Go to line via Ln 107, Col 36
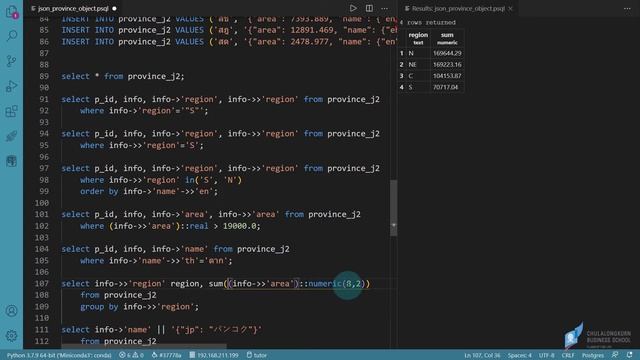This screenshot has height=360, width=640. (x=482, y=355)
